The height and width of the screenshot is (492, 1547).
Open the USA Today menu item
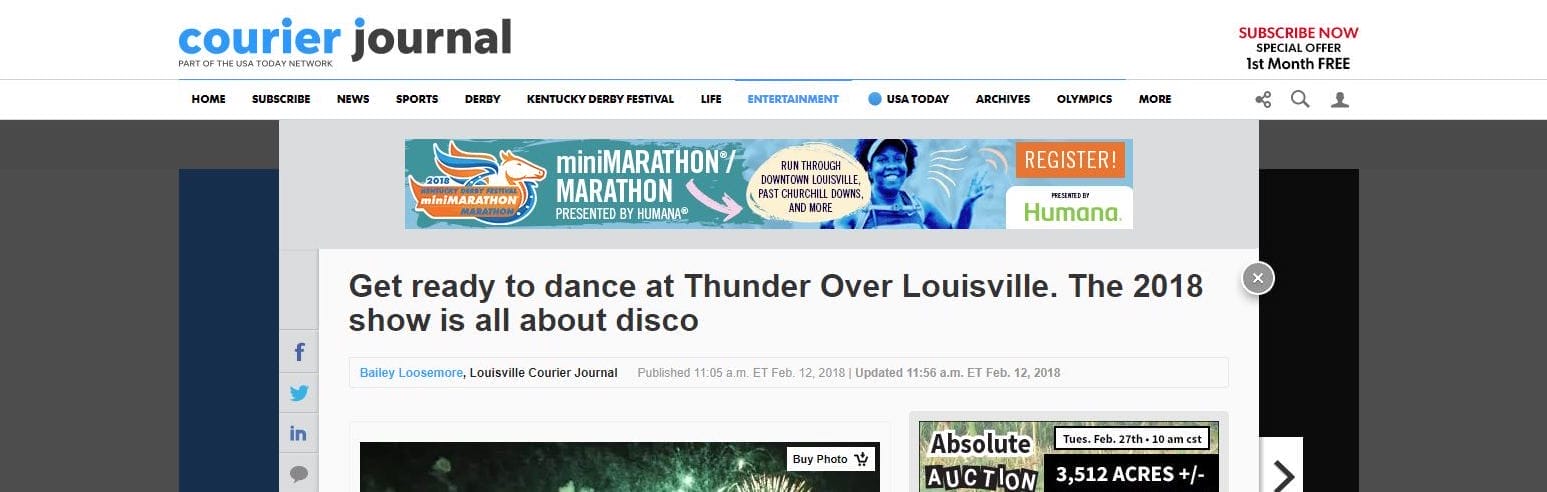coord(908,99)
